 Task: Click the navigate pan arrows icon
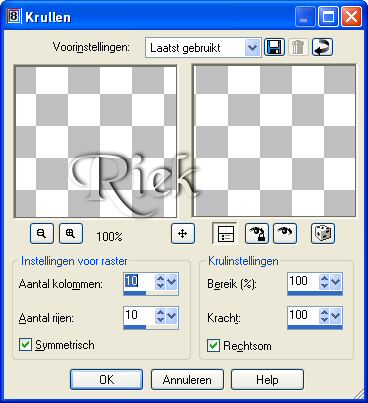[183, 234]
